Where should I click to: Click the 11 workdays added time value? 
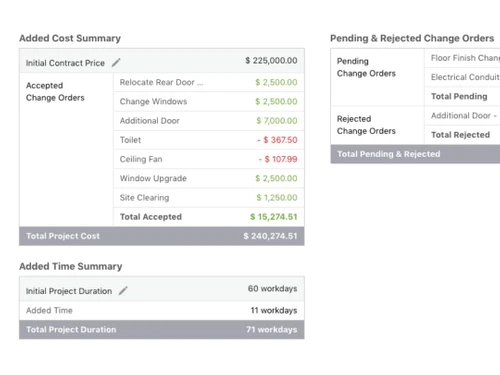[274, 310]
